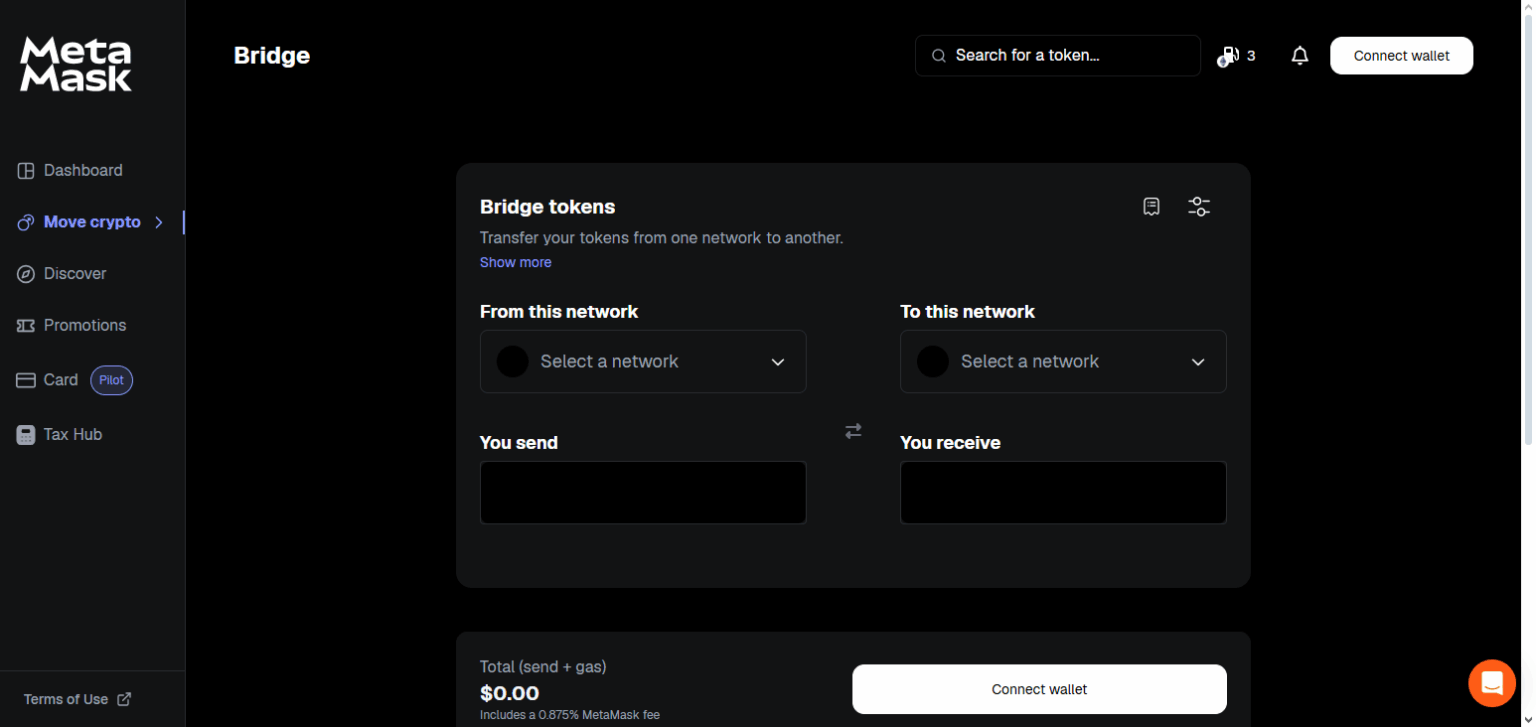The height and width of the screenshot is (727, 1536).
Task: Open the Tax Hub calculator icon
Action: pos(24,434)
